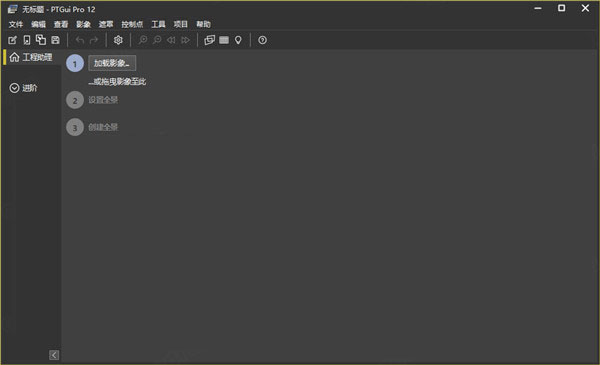The image size is (600, 365).
Task: Click the new project icon
Action: click(12, 40)
